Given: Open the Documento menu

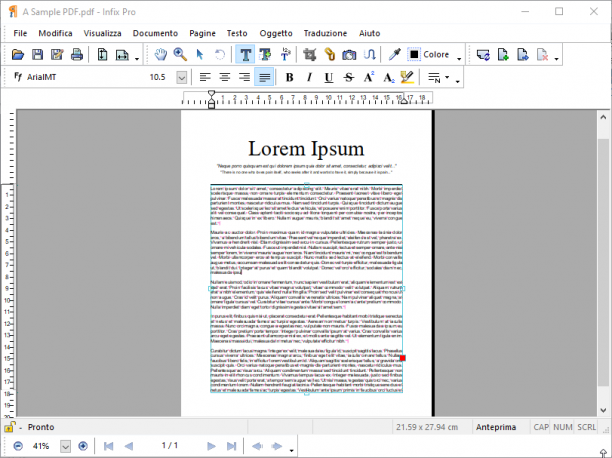Looking at the screenshot, I should (155, 33).
